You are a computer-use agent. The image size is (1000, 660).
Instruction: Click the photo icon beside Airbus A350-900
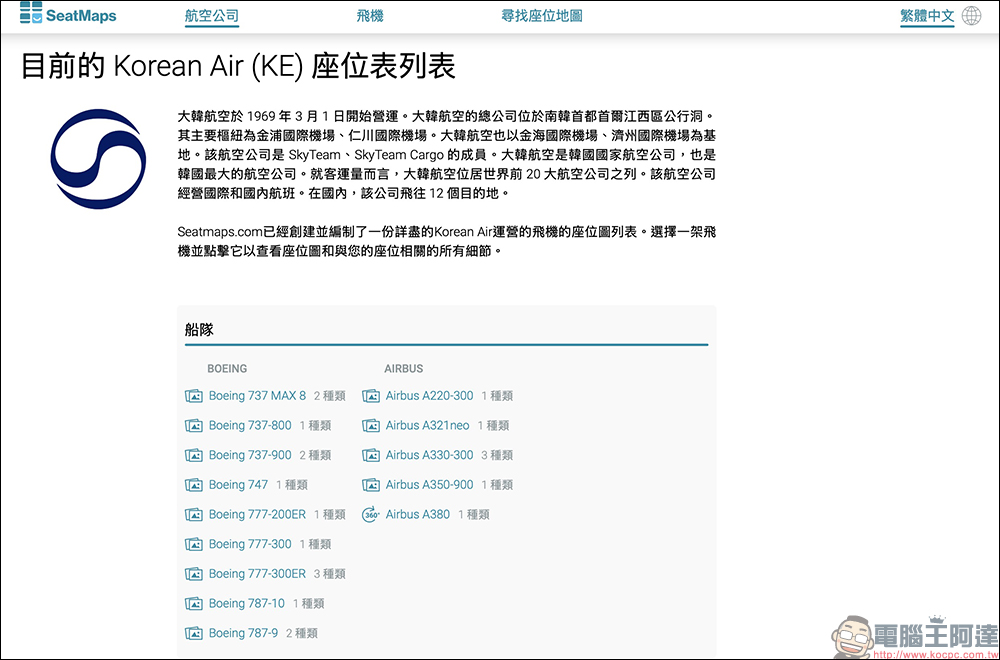(371, 485)
